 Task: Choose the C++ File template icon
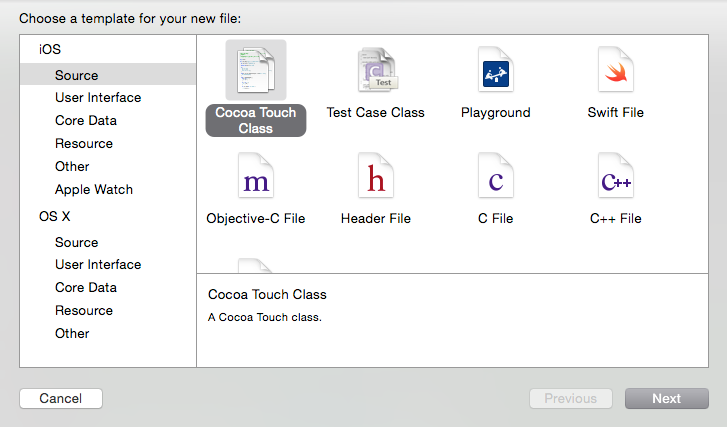pyautogui.click(x=616, y=176)
